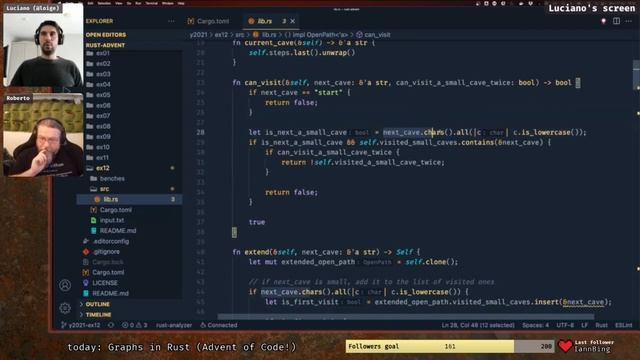Change encoding via UTF-8 status item
The height and width of the screenshot is (360, 640).
[565, 325]
